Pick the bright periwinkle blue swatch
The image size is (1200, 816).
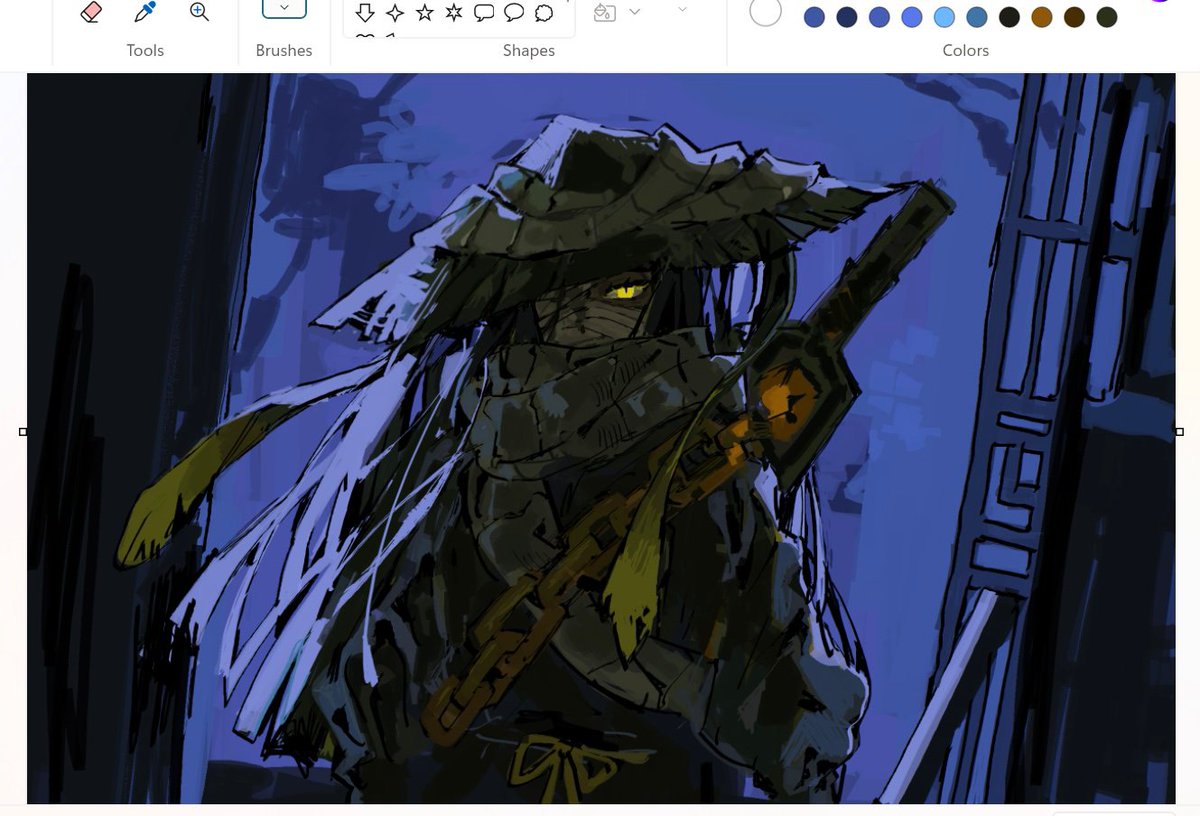coord(912,17)
